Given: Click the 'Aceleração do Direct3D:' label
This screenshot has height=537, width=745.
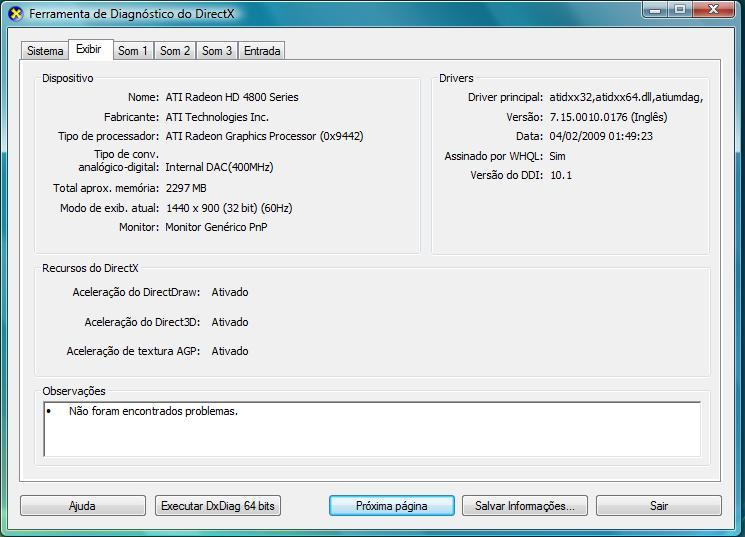Looking at the screenshot, I should tap(143, 322).
